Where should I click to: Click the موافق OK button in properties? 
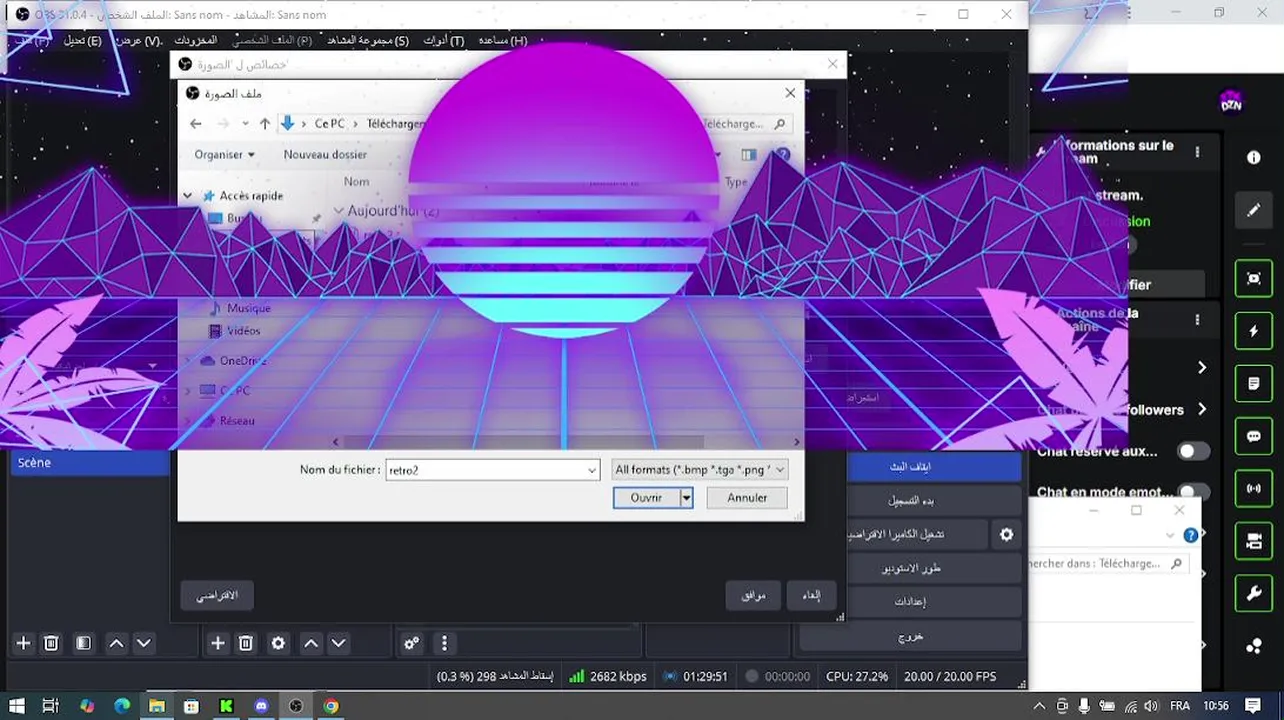(753, 595)
